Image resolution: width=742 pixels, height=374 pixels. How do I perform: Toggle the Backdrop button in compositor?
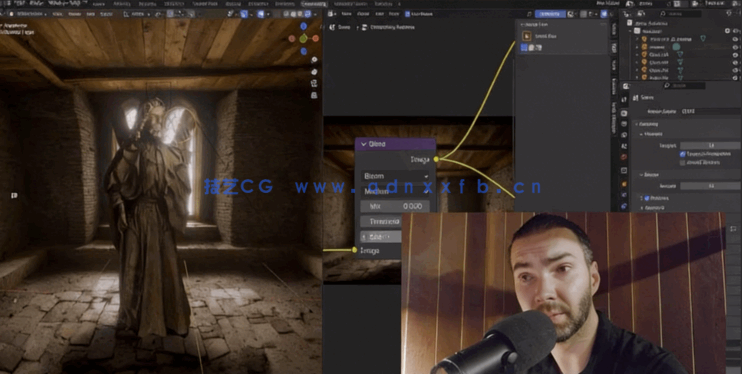tap(550, 14)
